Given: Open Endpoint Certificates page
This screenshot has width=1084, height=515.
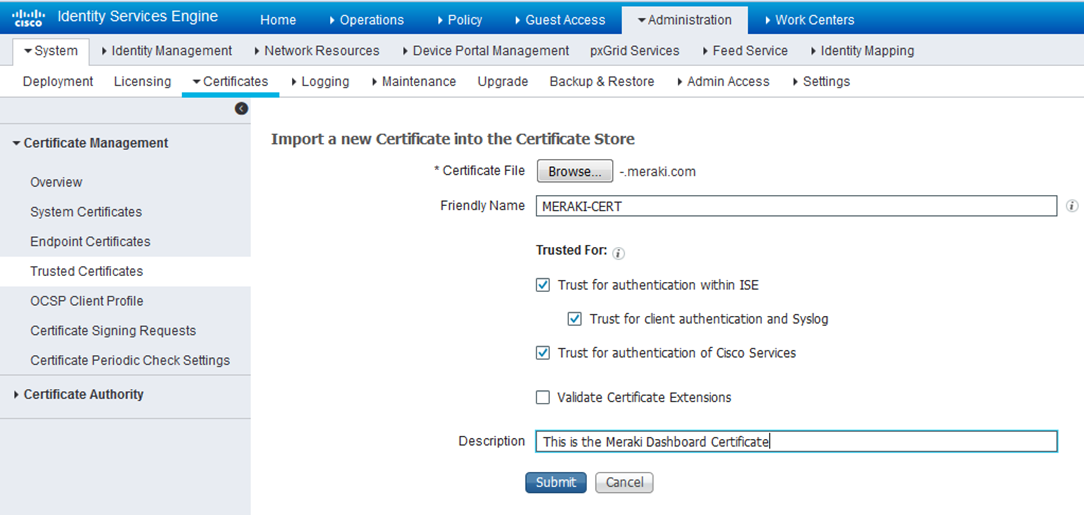Looking at the screenshot, I should point(91,242).
